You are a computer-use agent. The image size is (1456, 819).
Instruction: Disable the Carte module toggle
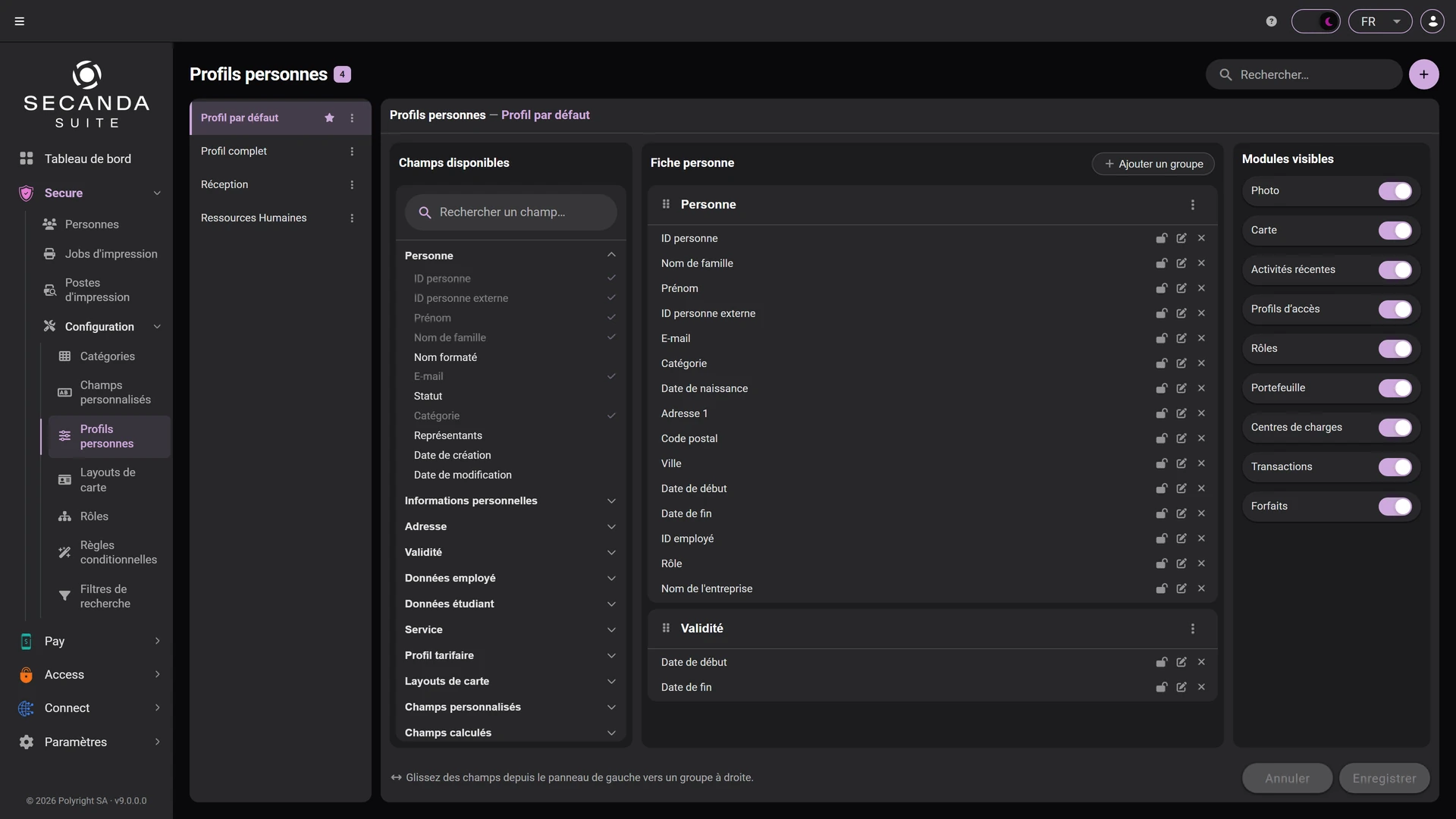click(1395, 231)
